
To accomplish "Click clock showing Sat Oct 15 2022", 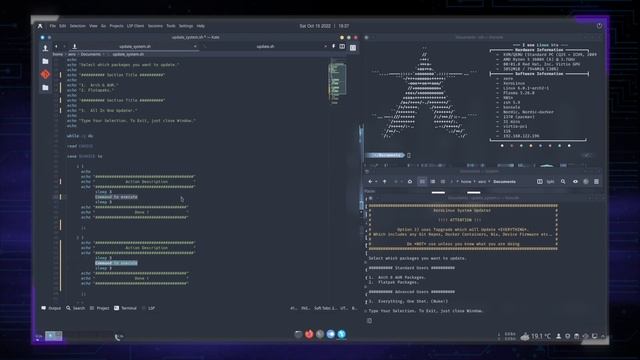I will 324,26.
